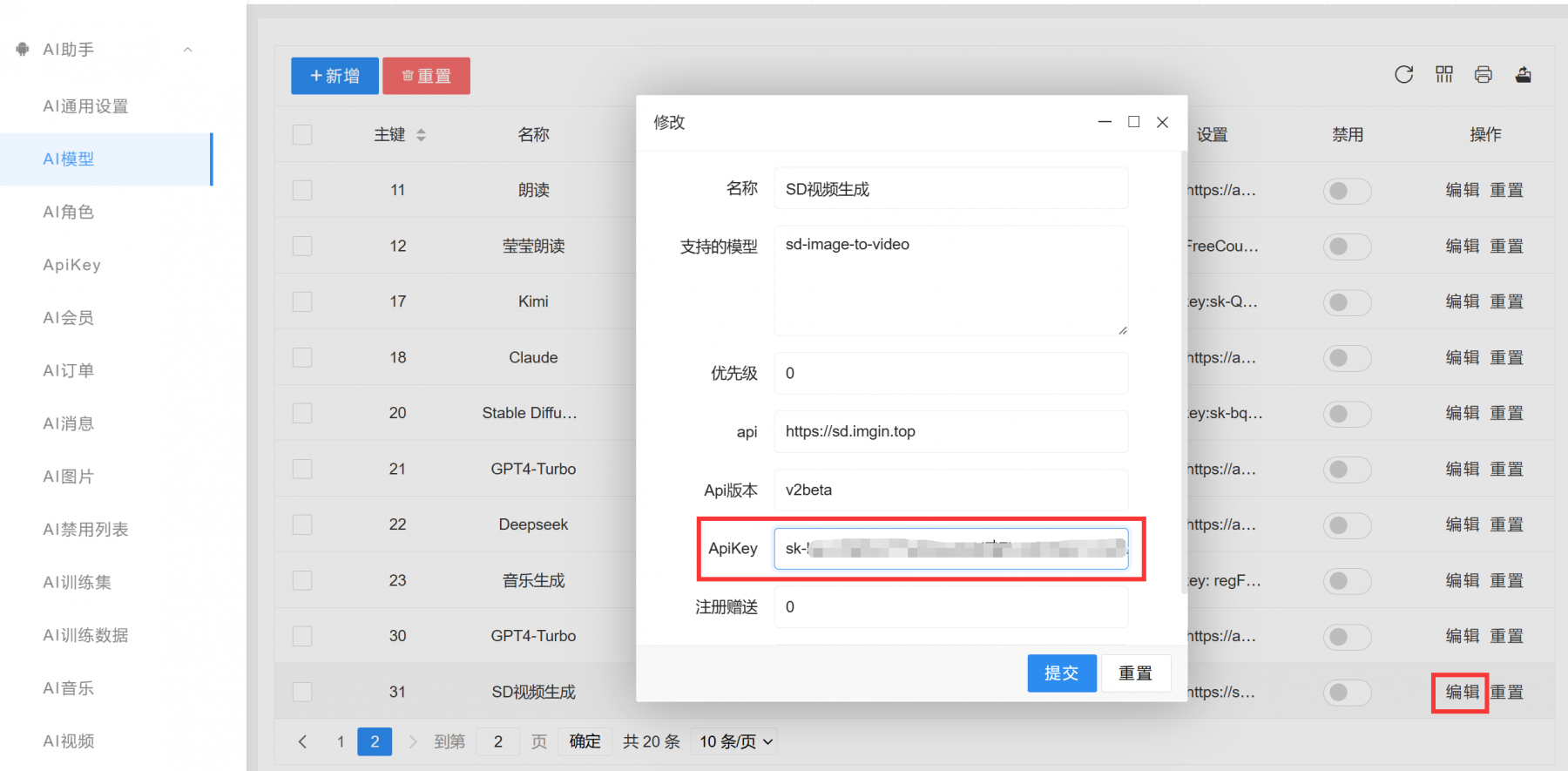The width and height of the screenshot is (1568, 771).
Task: Click the export table icon
Action: [1523, 75]
